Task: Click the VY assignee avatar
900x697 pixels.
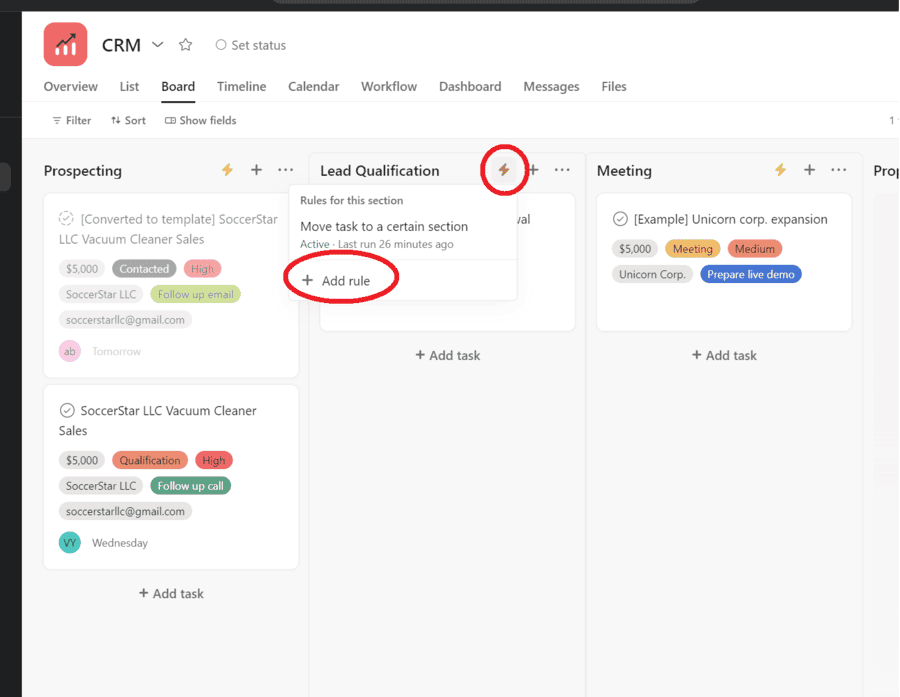Action: [69, 542]
